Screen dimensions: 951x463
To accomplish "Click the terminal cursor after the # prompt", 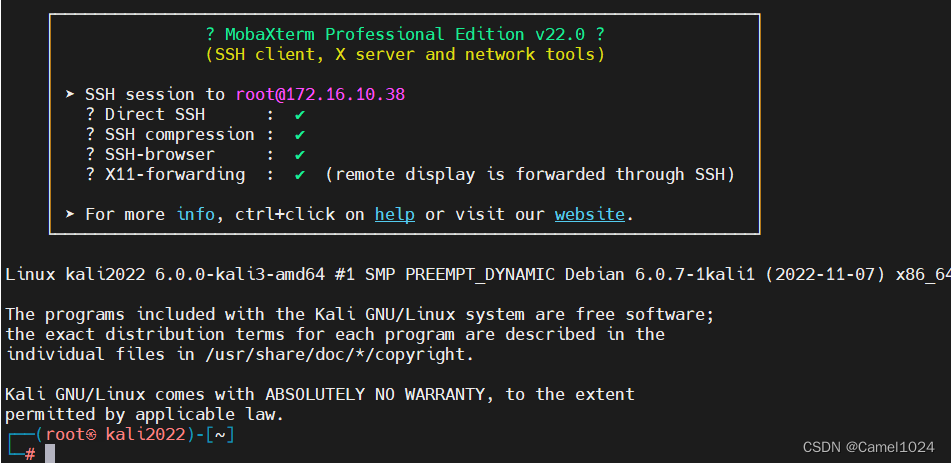I will tap(50, 453).
